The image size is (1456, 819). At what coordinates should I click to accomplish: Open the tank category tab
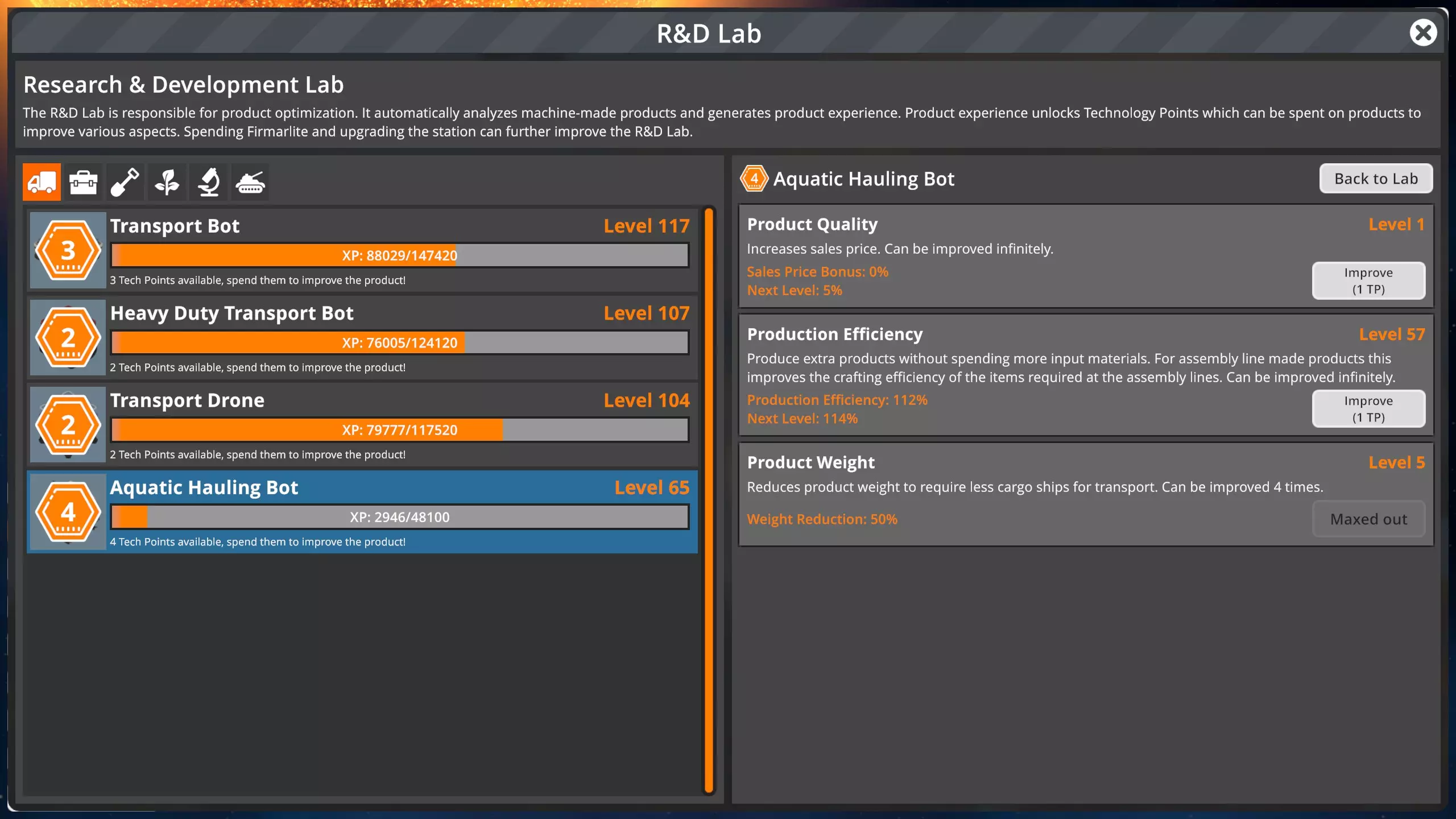point(250,182)
